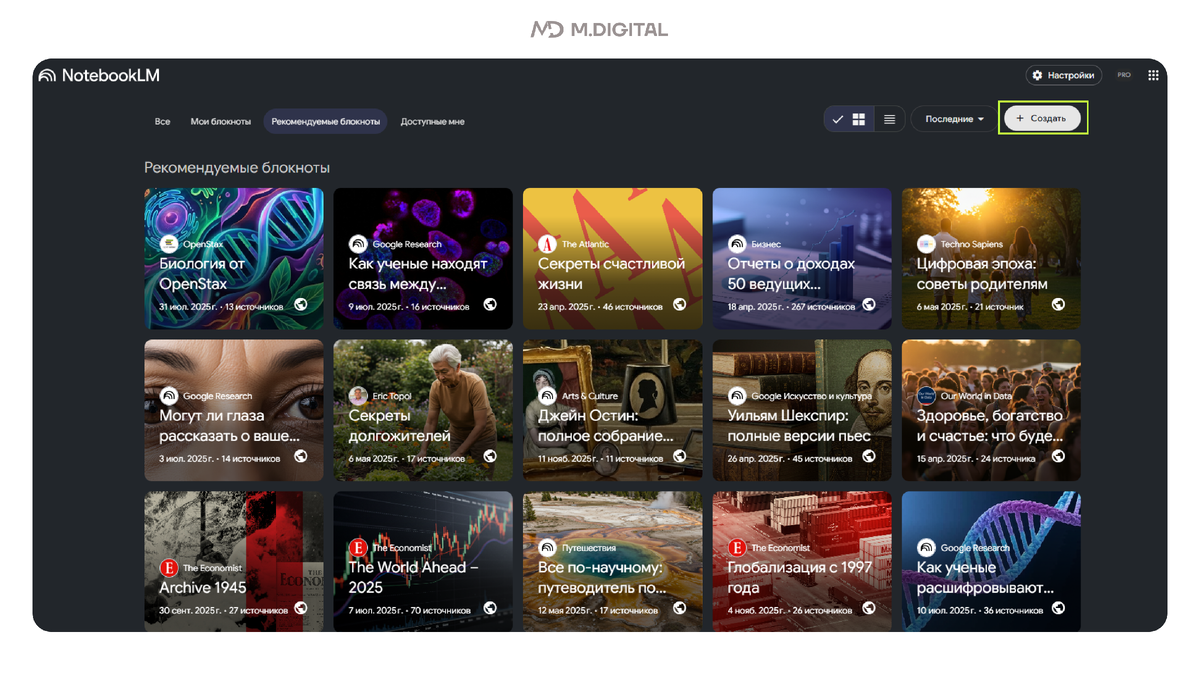Open The World Ahead – 2025 notebook
The image size is (1200, 675).
click(423, 561)
